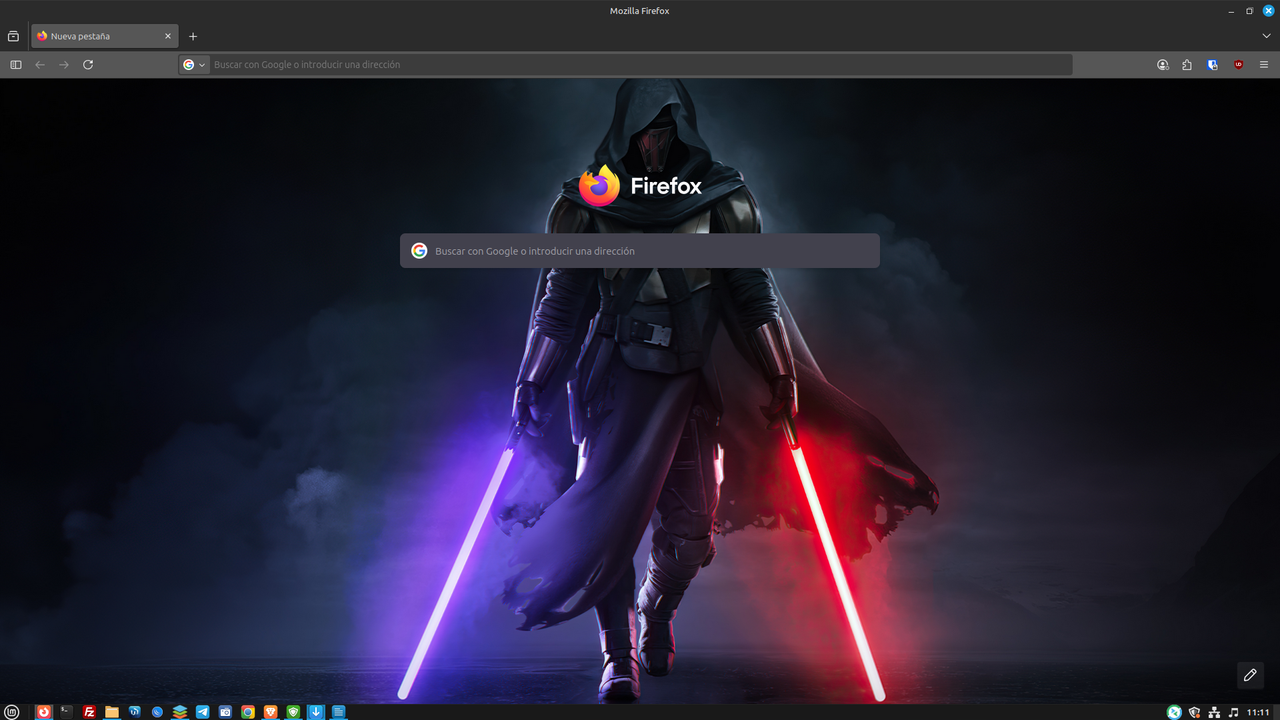Open the uBlock Origin extension

pyautogui.click(x=1238, y=64)
